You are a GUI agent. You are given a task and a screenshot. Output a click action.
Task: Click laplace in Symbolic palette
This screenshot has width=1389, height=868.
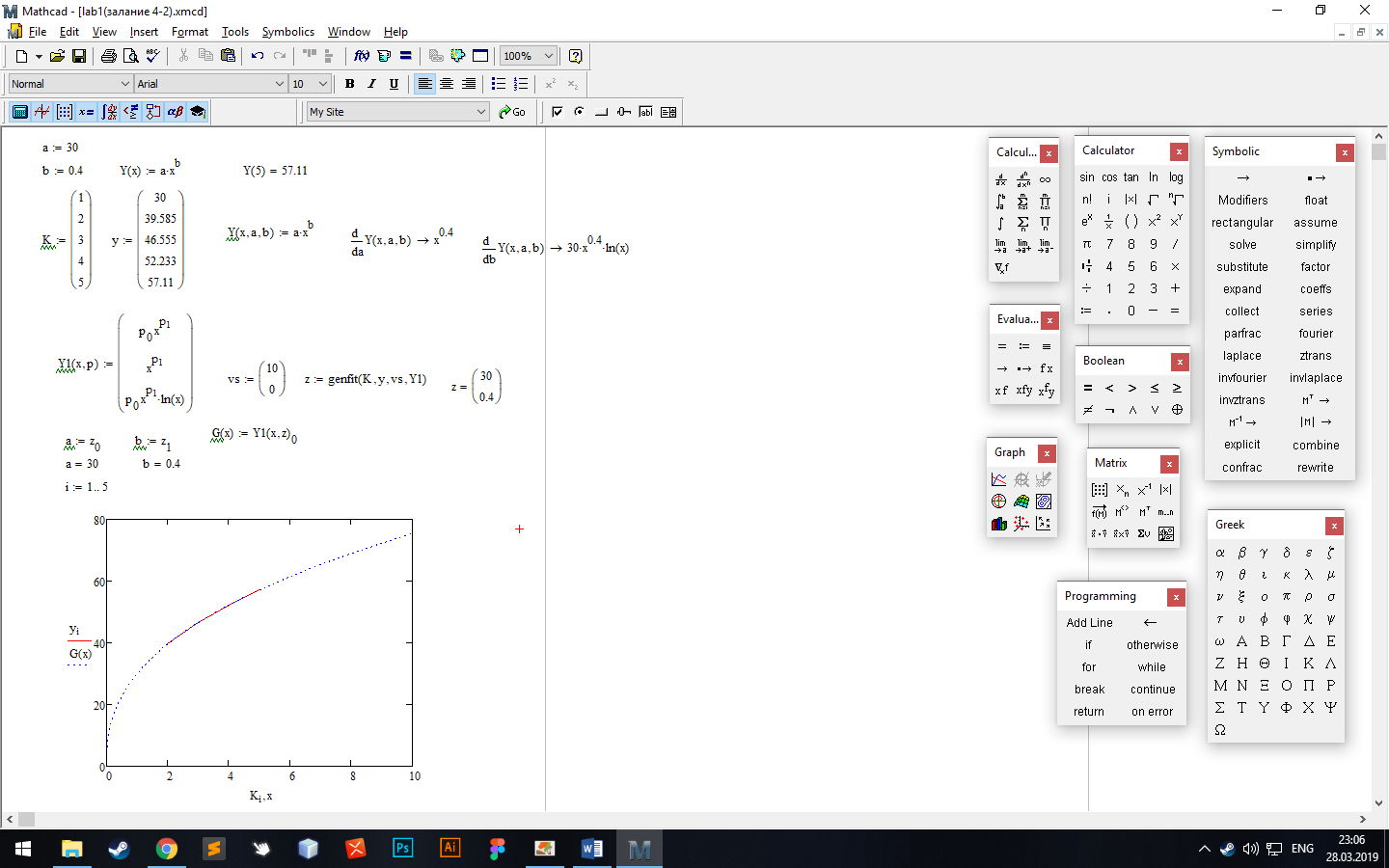click(x=1242, y=356)
